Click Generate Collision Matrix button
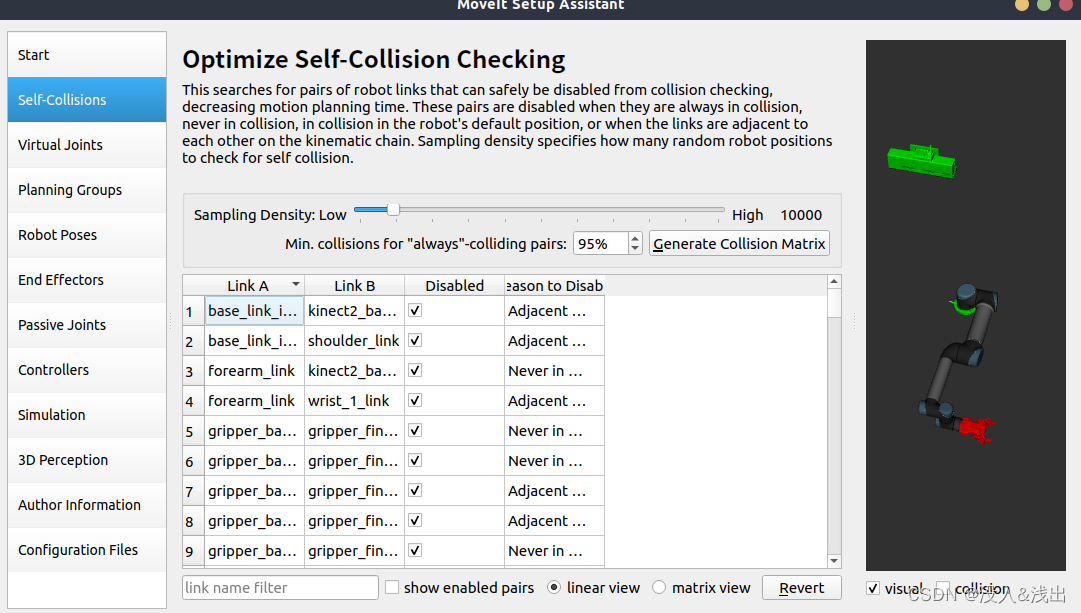1081x613 pixels. 739,243
